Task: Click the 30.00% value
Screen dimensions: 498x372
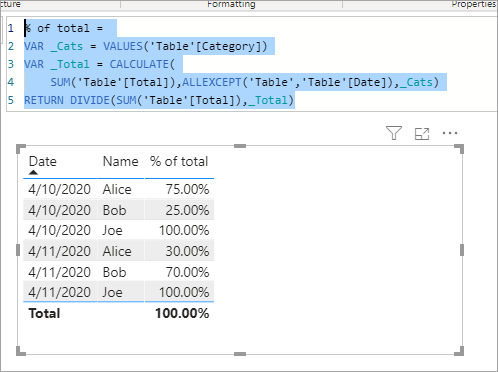Action: pos(187,251)
